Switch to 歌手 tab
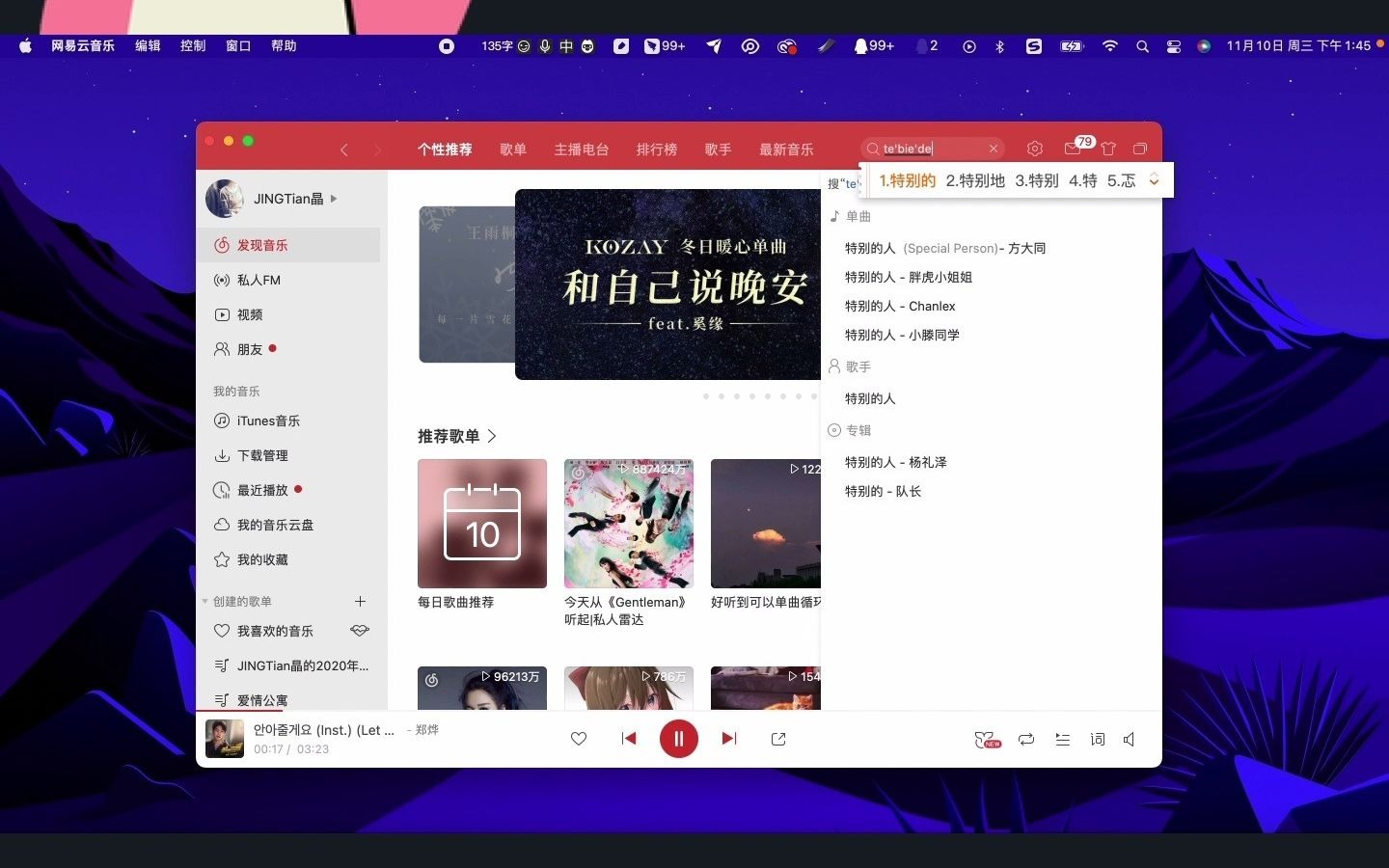1389x868 pixels. (x=718, y=149)
